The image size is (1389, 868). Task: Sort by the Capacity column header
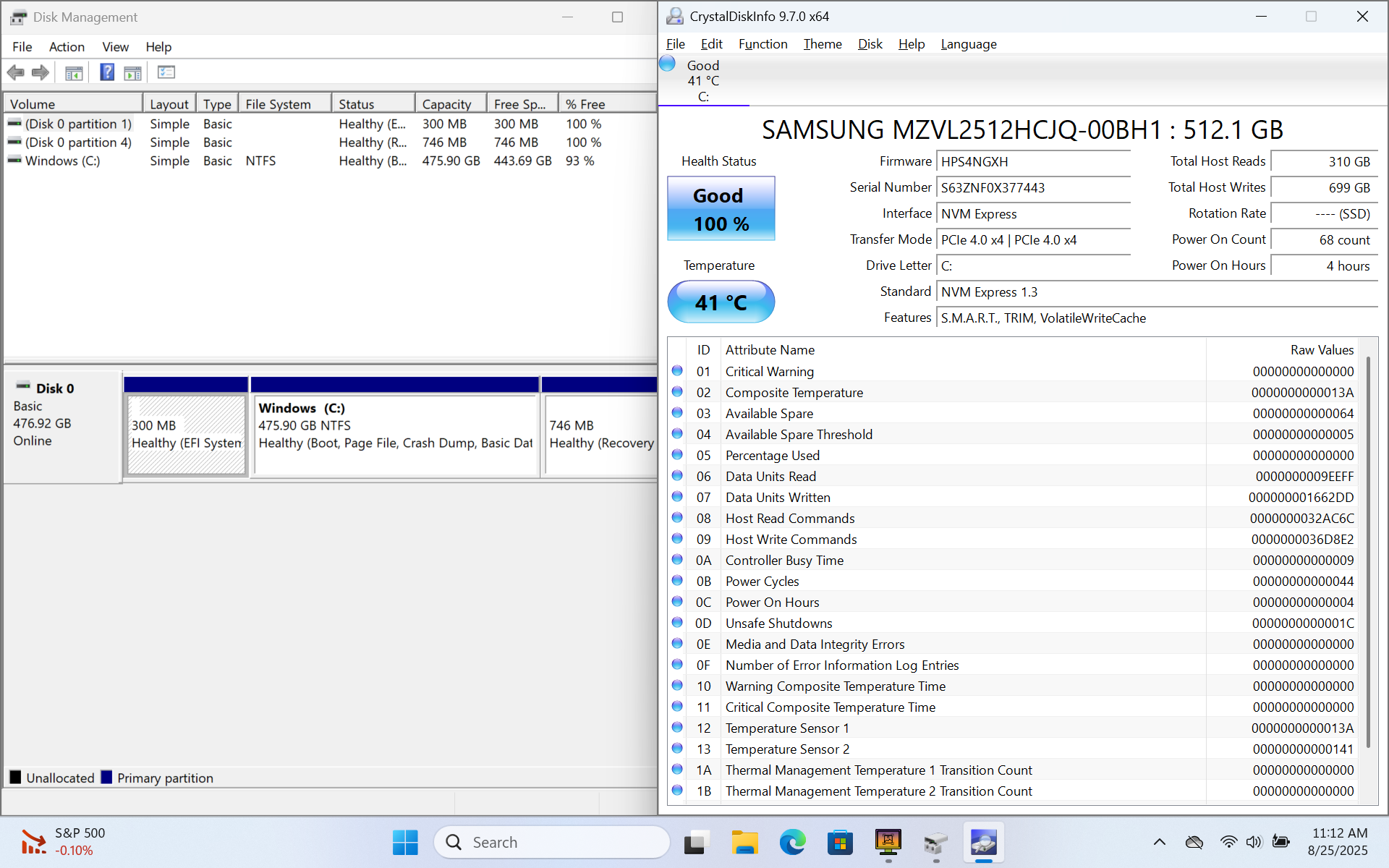450,103
